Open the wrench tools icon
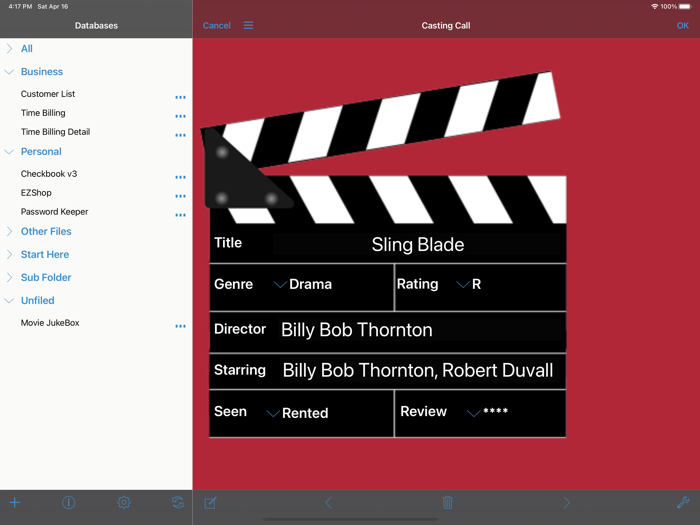This screenshot has width=700, height=525. pyautogui.click(x=683, y=503)
